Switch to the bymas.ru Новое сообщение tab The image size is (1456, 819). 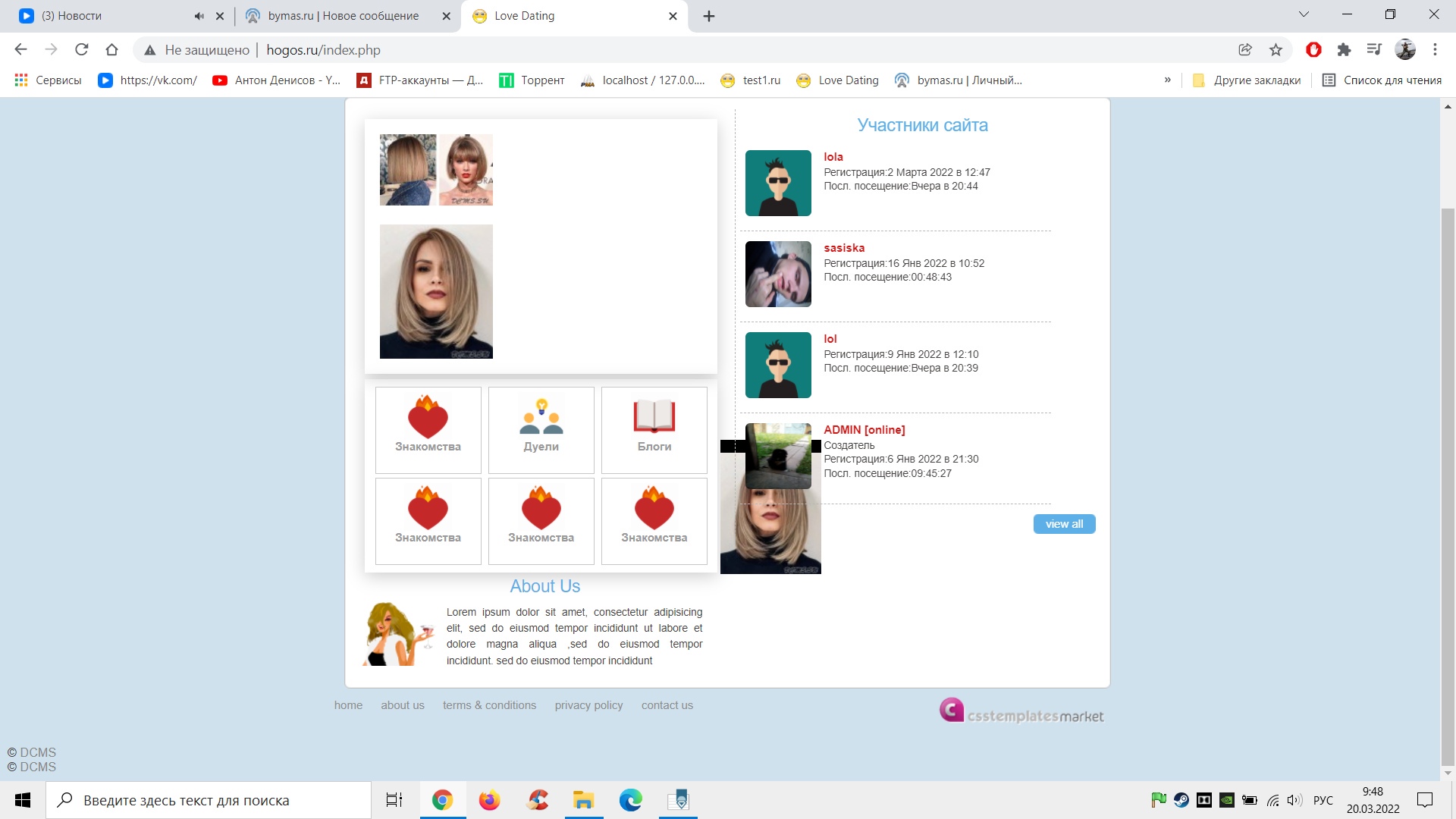pyautogui.click(x=343, y=16)
